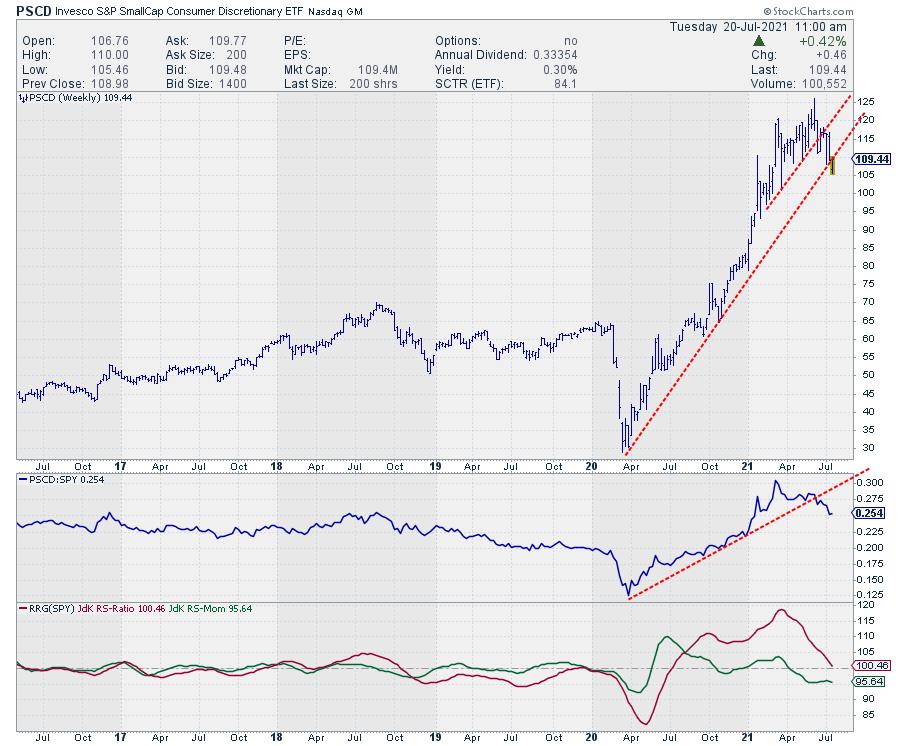Click the 0.254 relative strength axis tag
Viewport: 900px width, 746px height.
866,513
